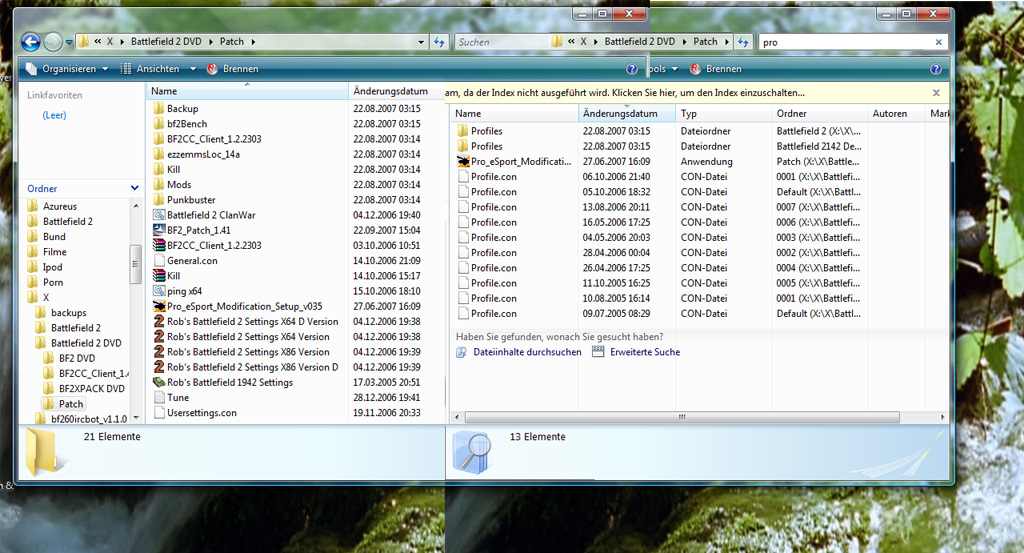Image resolution: width=1024 pixels, height=553 pixels.
Task: Collapse the Ordner folder pane chevron
Action: pyautogui.click(x=135, y=188)
